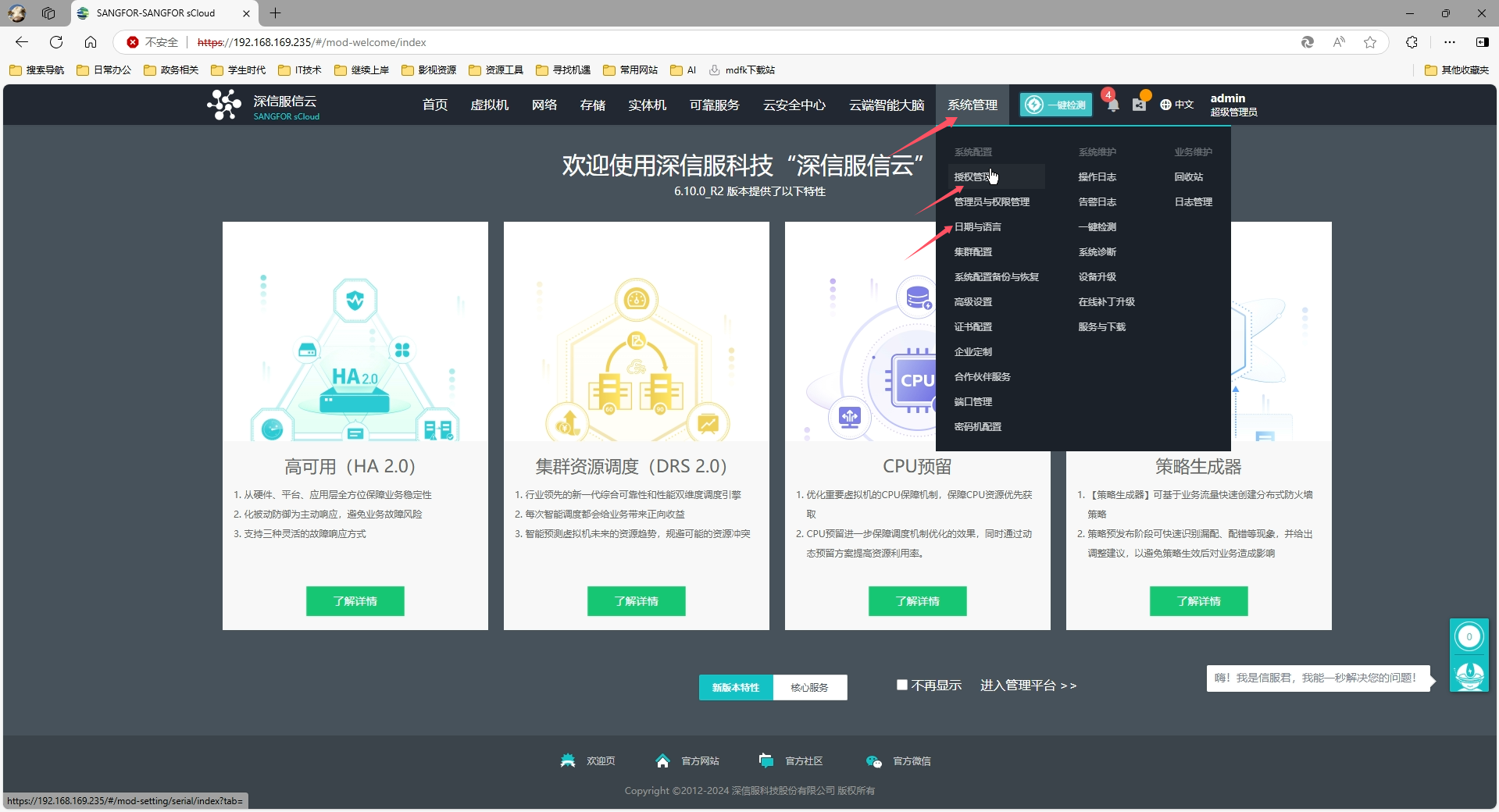Image resolution: width=1499 pixels, height=812 pixels.
Task: Select 密码机配置 entry
Action: pyautogui.click(x=978, y=426)
